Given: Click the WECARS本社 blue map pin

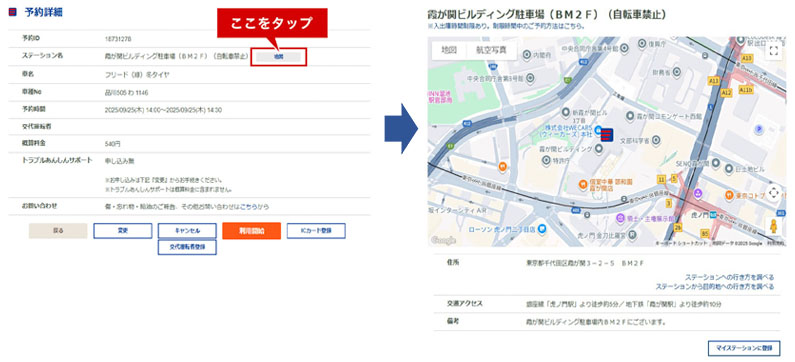Looking at the screenshot, I should (x=598, y=130).
